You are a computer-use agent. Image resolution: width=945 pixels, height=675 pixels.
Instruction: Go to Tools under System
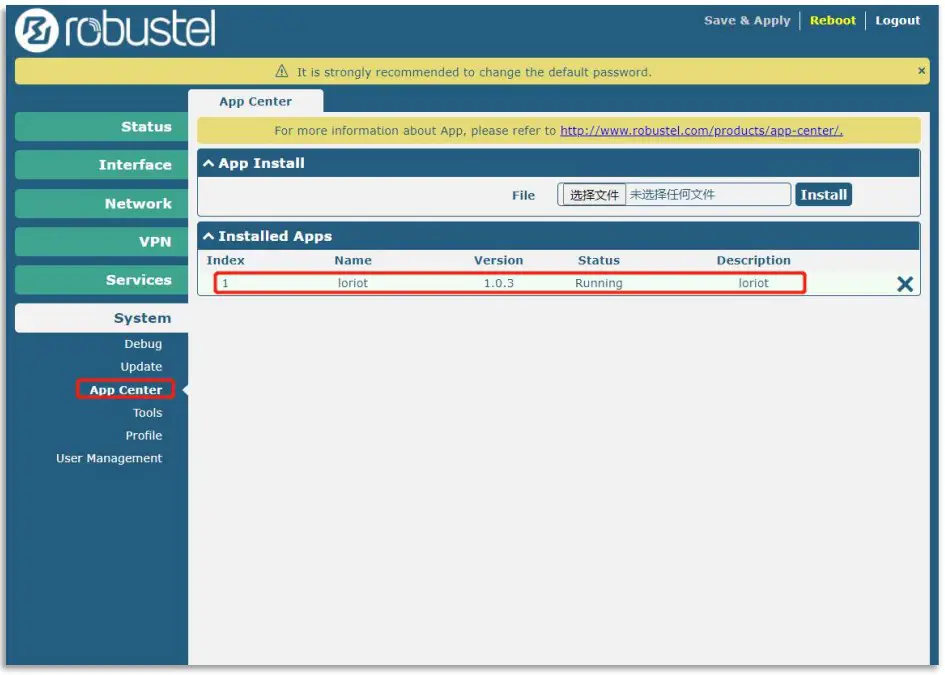pyautogui.click(x=148, y=413)
